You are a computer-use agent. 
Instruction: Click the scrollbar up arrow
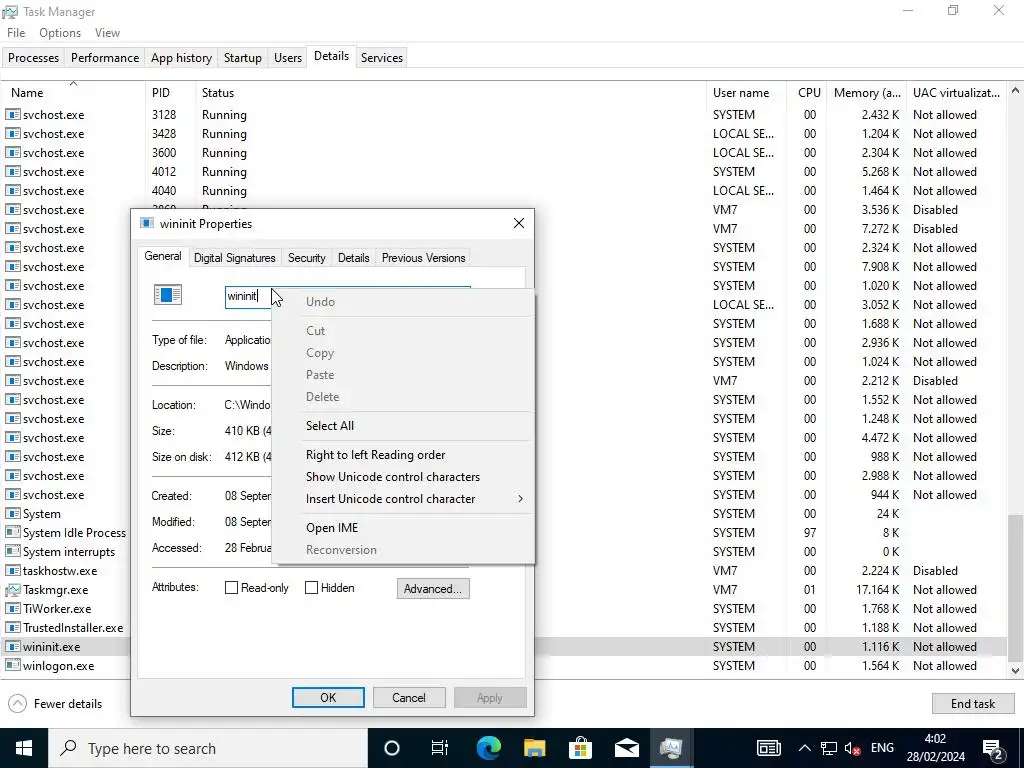pos(1015,91)
